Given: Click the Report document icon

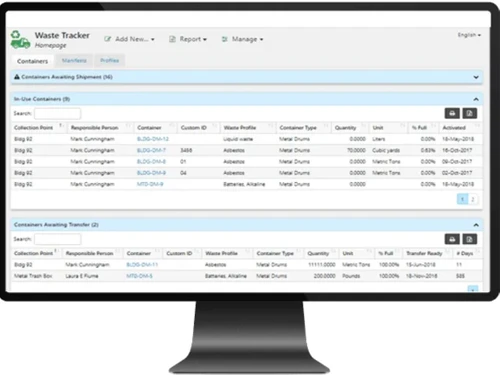Looking at the screenshot, I should tap(172, 39).
